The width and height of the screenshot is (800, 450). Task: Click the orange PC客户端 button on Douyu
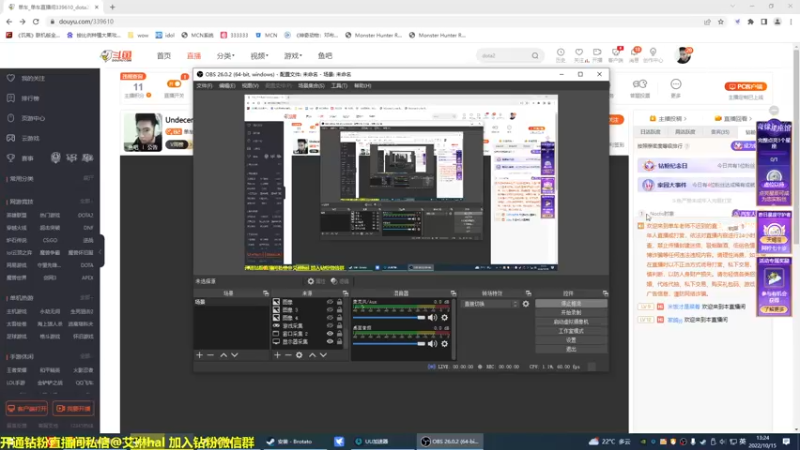[x=745, y=86]
